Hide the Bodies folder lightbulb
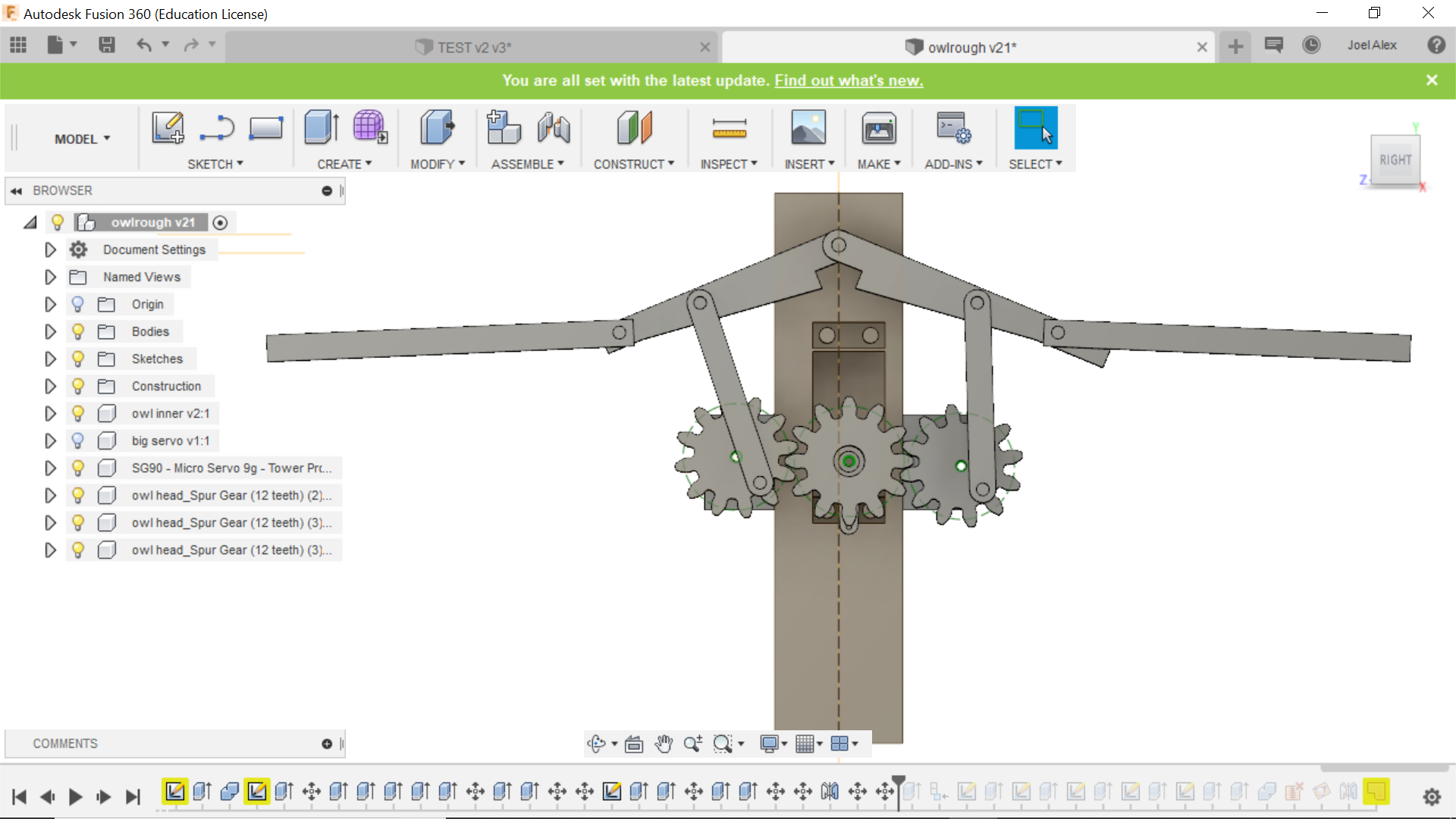 pos(77,331)
